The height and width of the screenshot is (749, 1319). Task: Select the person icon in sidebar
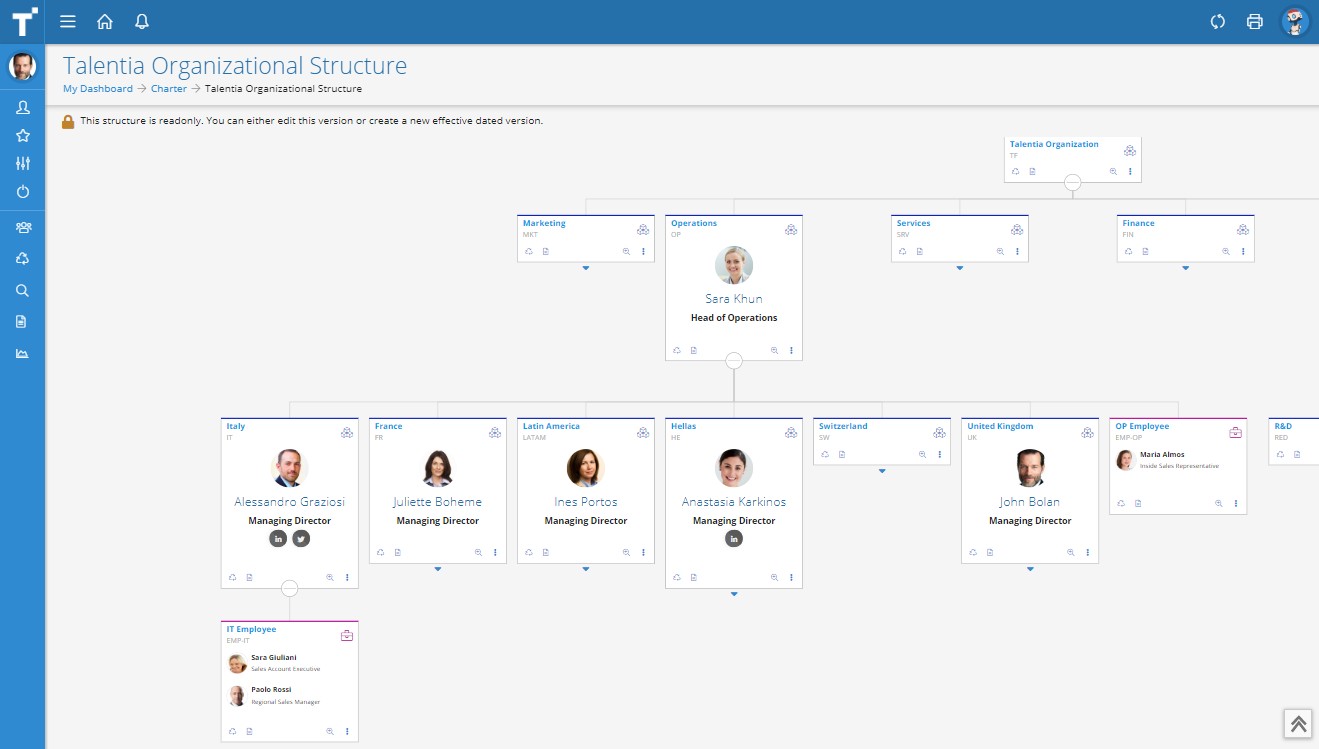(x=22, y=107)
